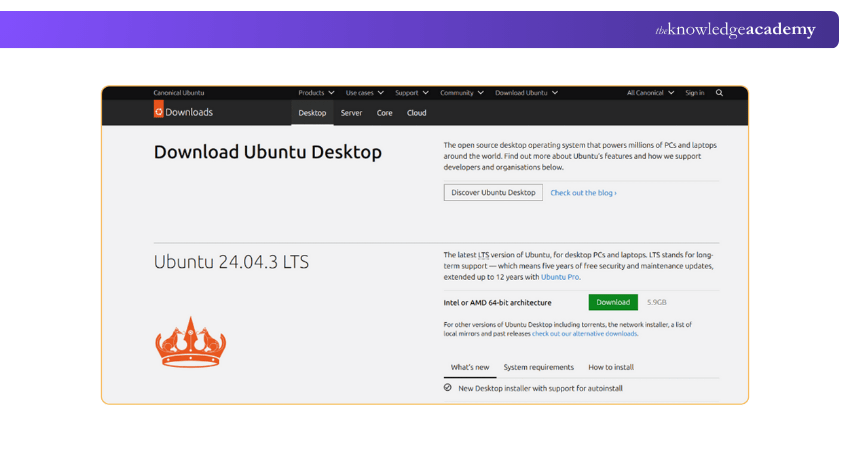Click the New Desktop installer with autoinstall text

click(540, 388)
